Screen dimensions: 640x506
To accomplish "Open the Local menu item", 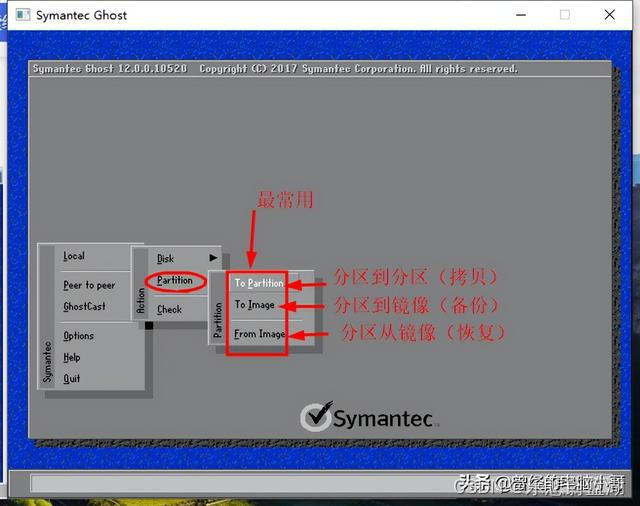I will pyautogui.click(x=74, y=256).
